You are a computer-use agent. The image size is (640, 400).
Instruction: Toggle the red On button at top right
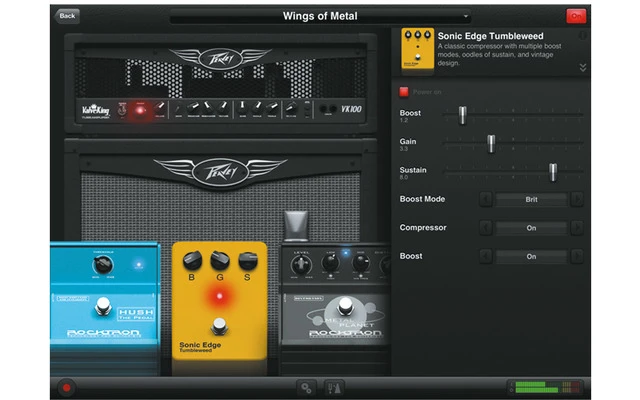click(x=576, y=16)
